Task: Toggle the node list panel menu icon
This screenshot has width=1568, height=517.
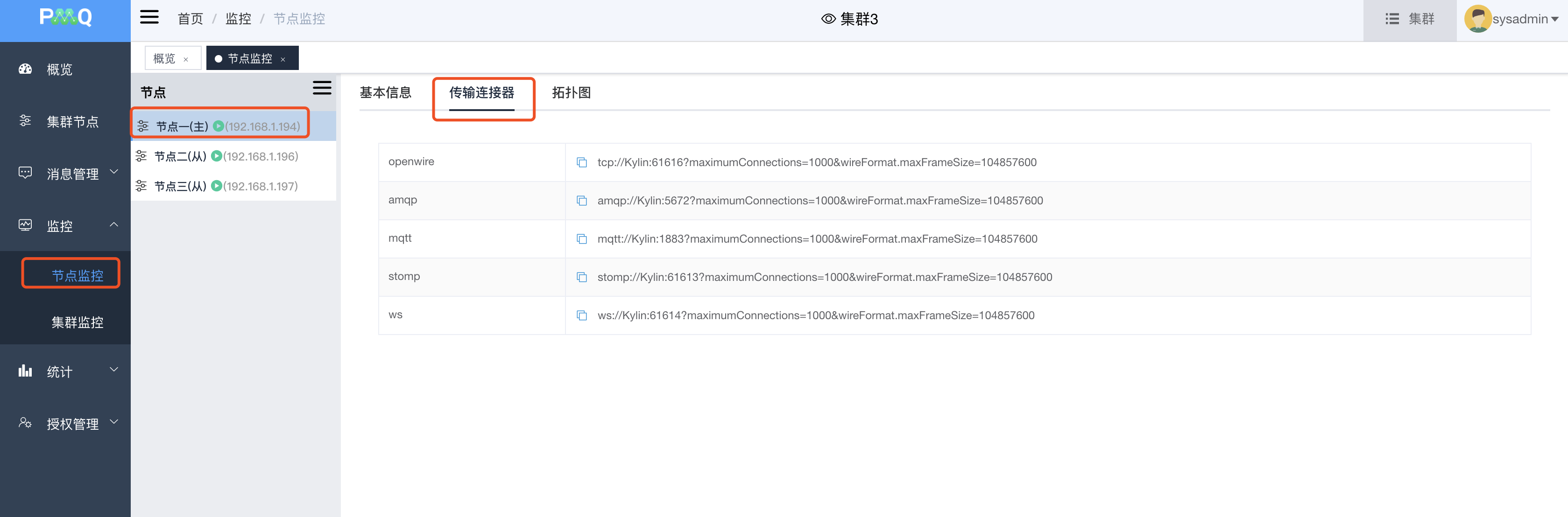Action: click(321, 88)
